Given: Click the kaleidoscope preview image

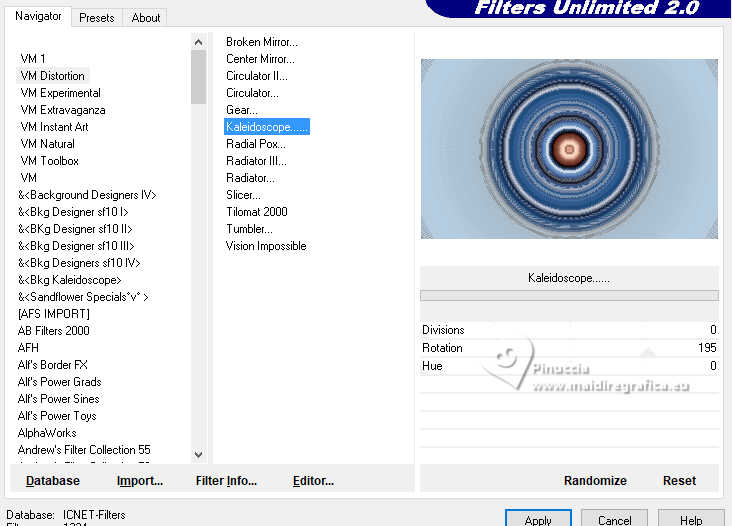Looking at the screenshot, I should (x=569, y=149).
